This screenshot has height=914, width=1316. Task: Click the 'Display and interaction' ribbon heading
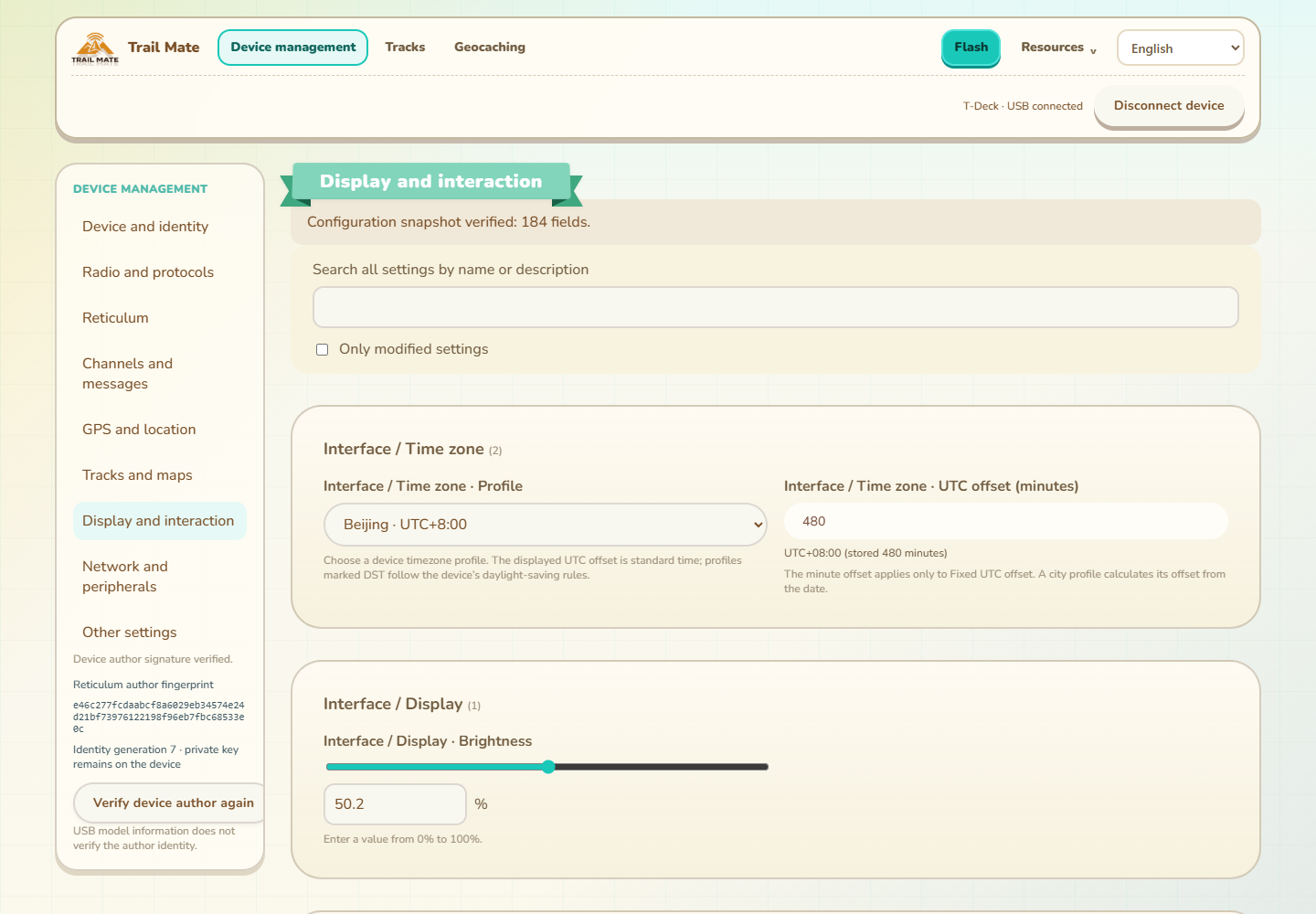pyautogui.click(x=431, y=181)
